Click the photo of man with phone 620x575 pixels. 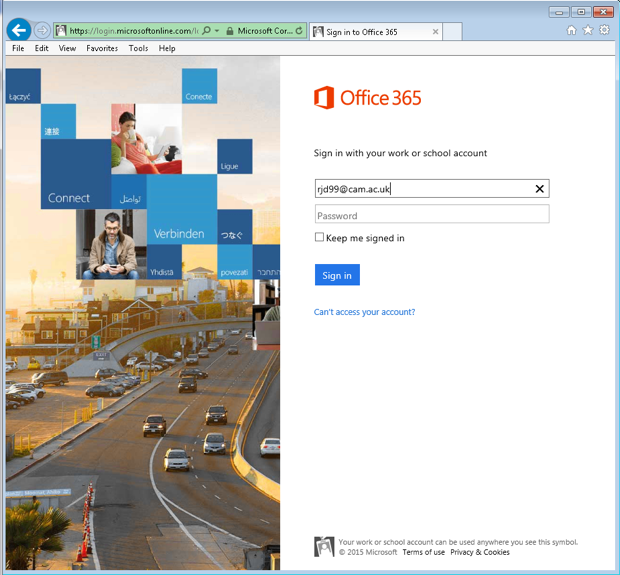pyautogui.click(x=112, y=244)
